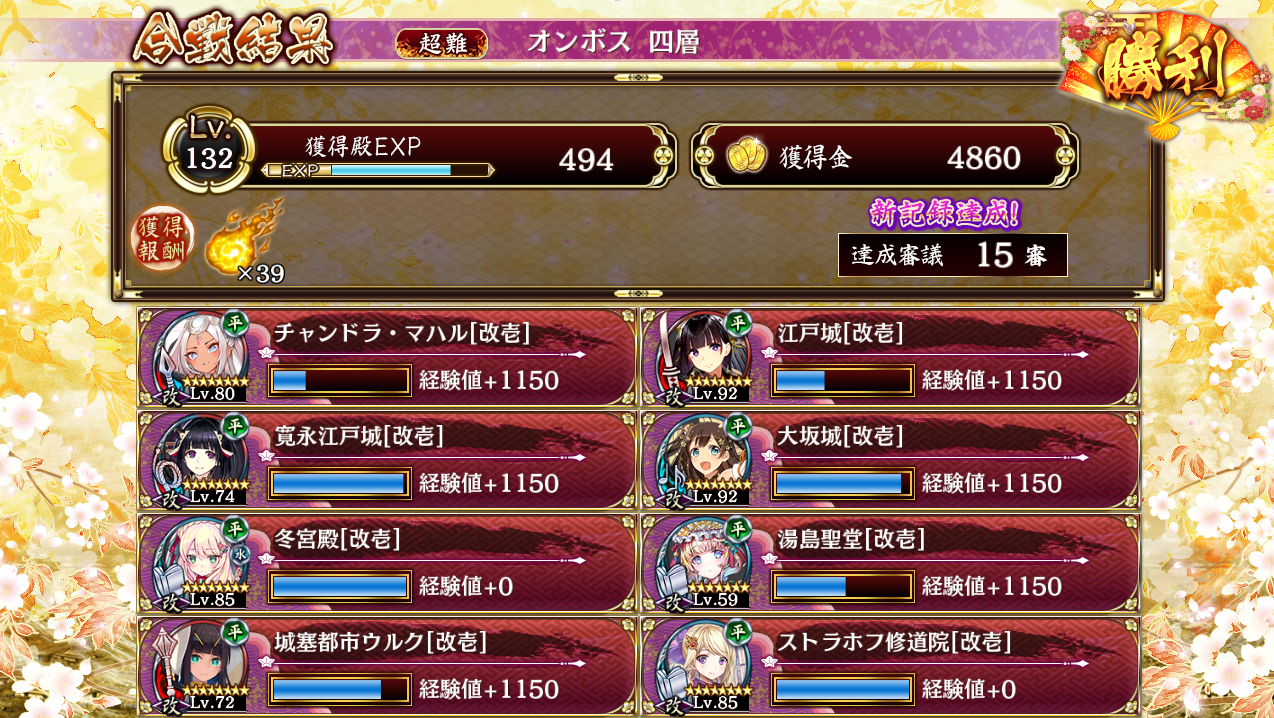1274x718 pixels.
Task: Click the gold coin icon
Action: click(746, 156)
